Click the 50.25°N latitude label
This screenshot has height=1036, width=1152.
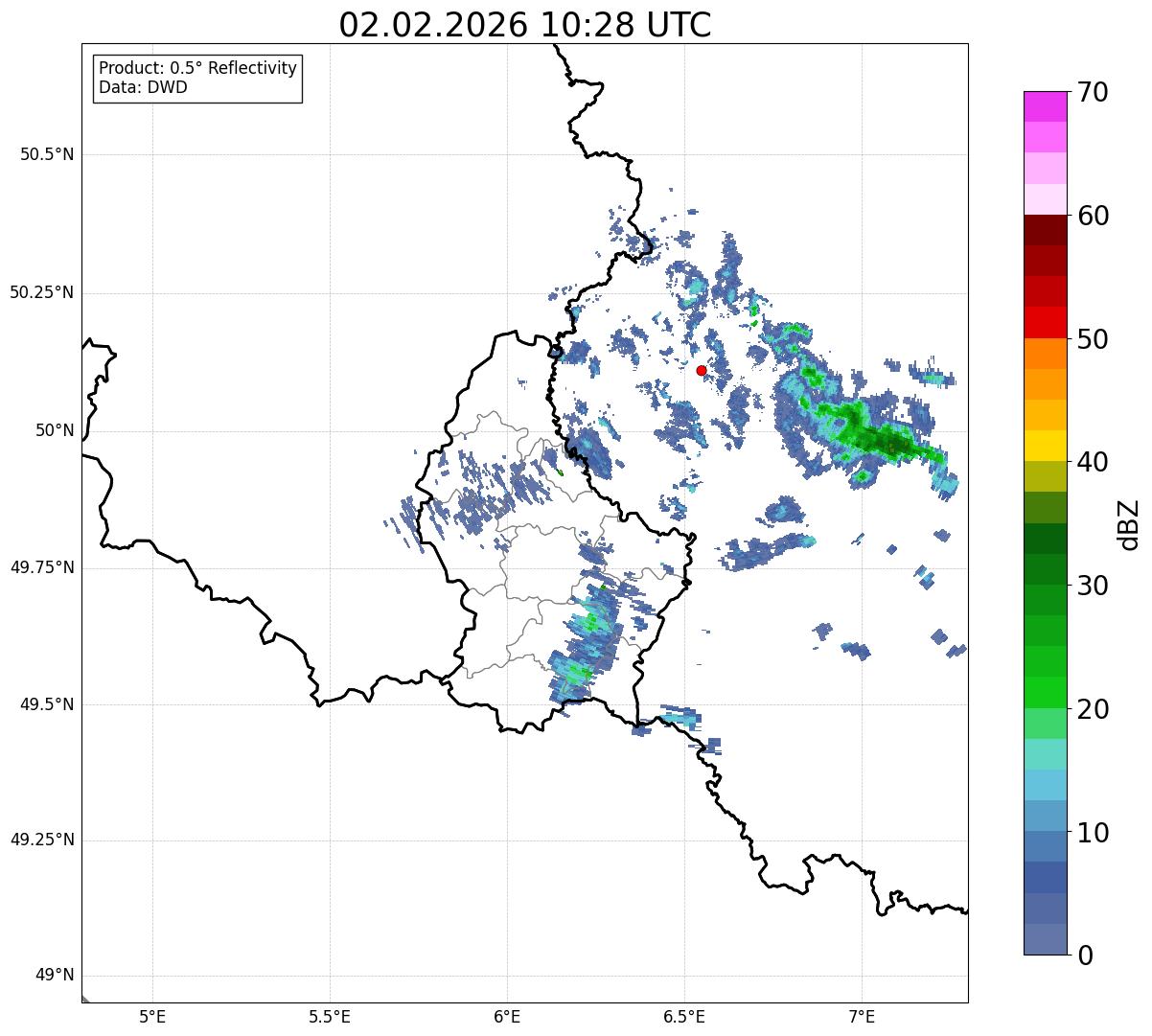click(x=42, y=292)
